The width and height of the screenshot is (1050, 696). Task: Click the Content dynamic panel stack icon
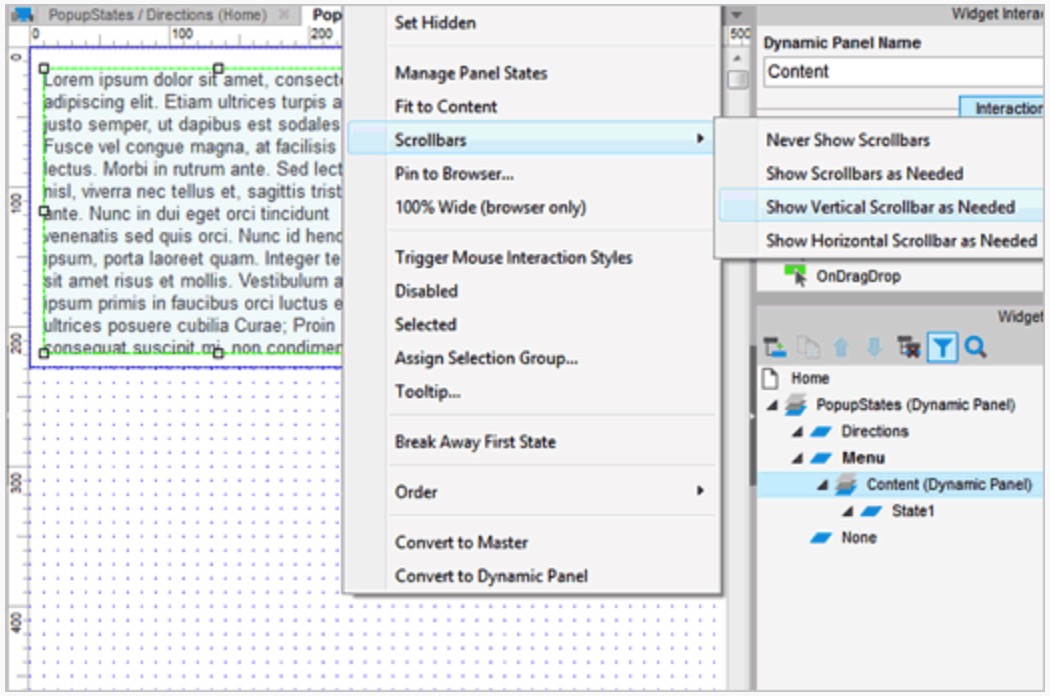[x=846, y=484]
